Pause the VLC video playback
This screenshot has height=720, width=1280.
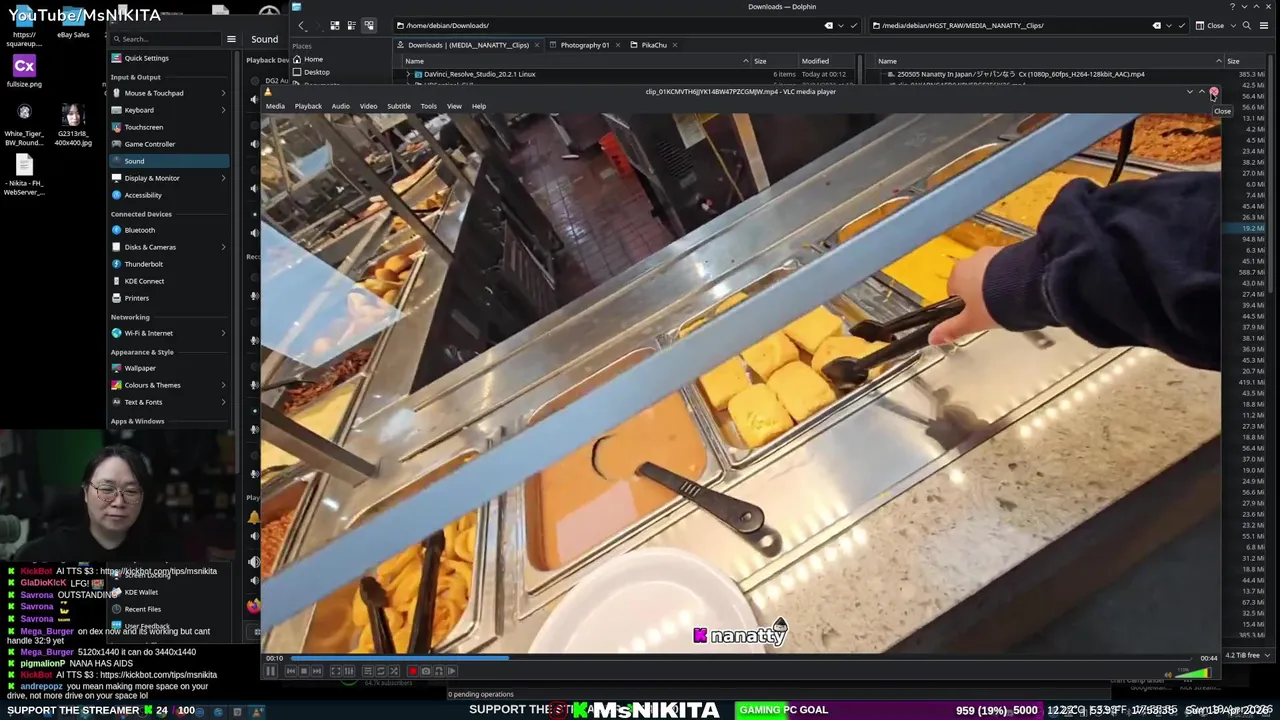point(271,671)
